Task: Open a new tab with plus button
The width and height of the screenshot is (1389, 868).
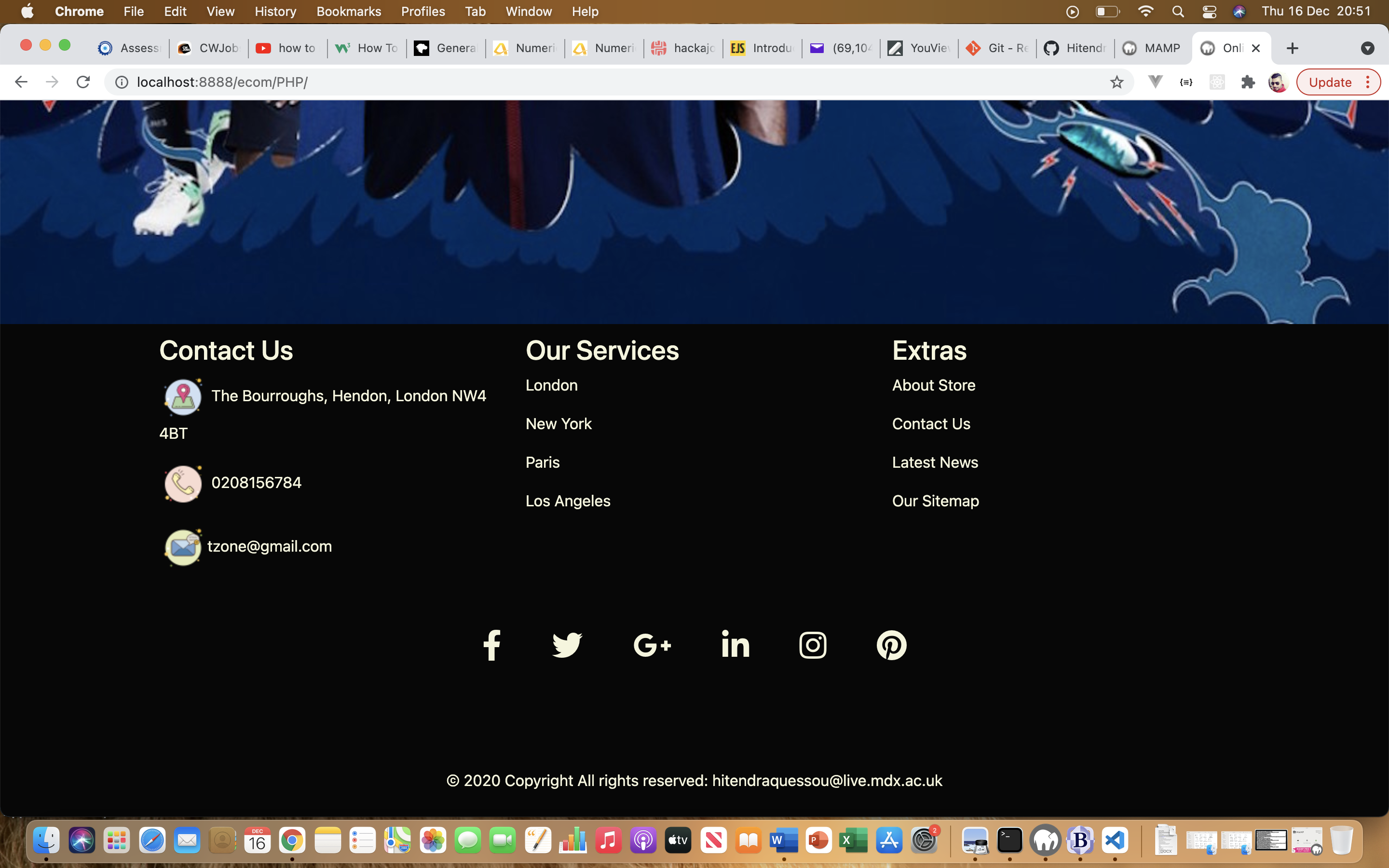Action: 1293,48
